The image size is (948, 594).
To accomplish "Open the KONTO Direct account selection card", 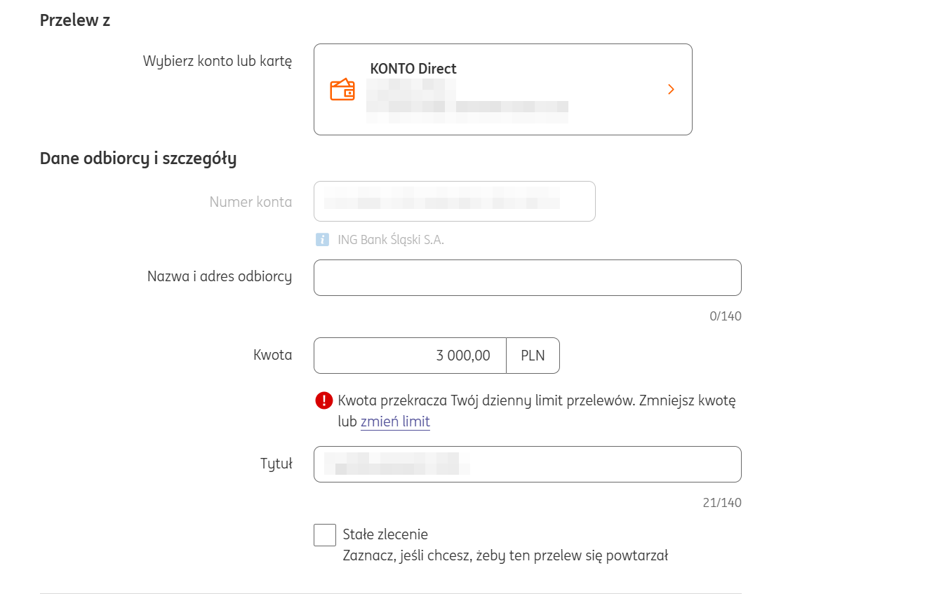I will click(503, 90).
